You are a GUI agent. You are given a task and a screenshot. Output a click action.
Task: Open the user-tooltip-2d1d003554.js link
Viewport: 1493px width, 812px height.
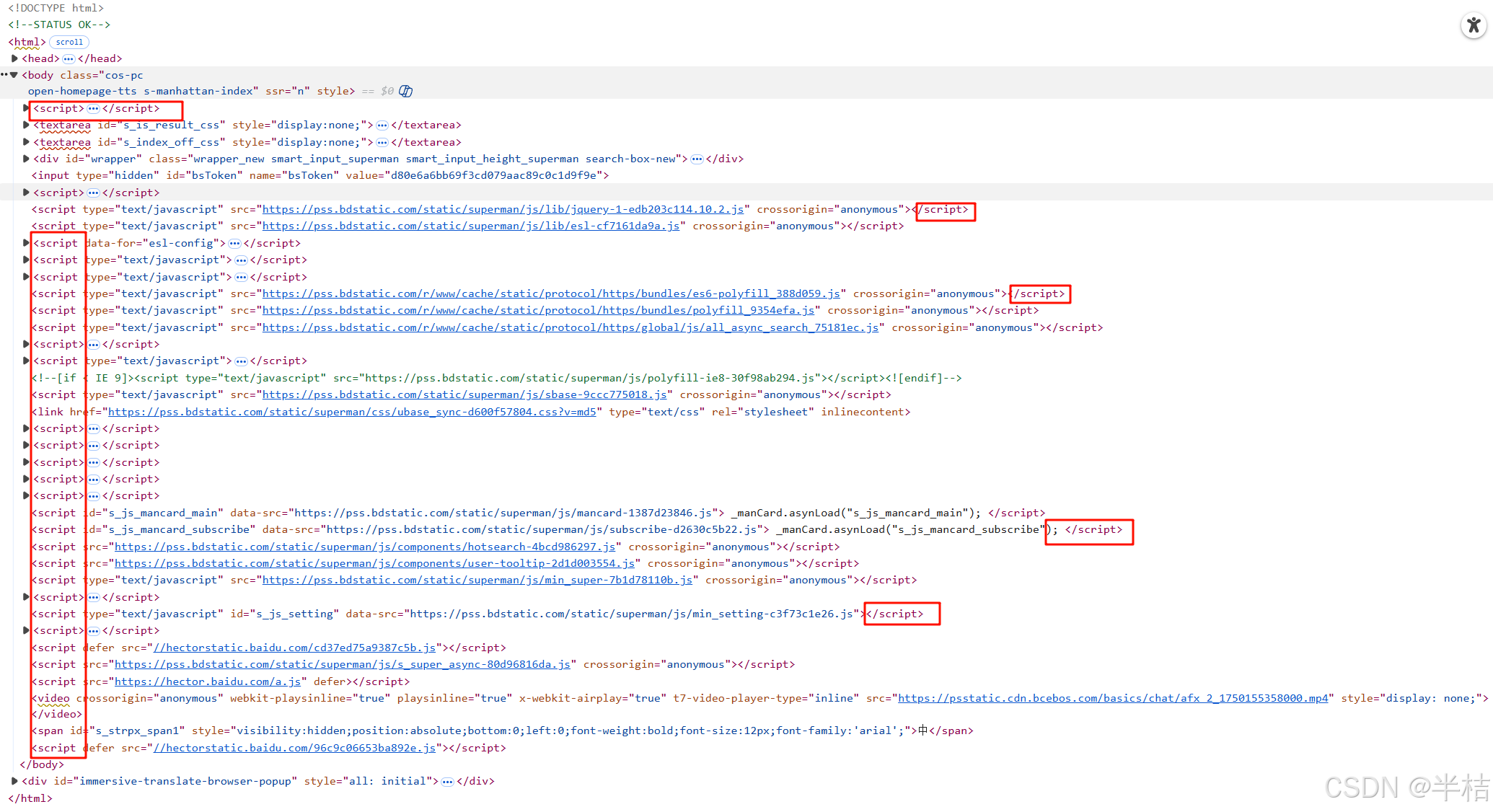click(x=374, y=563)
